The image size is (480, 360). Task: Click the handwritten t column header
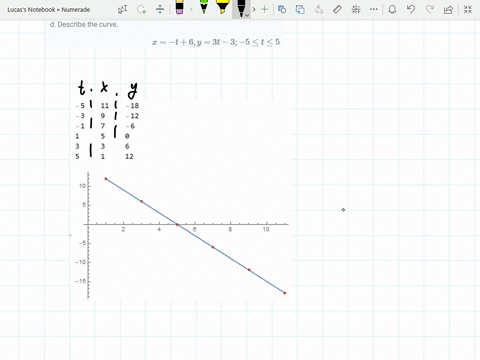tap(82, 88)
